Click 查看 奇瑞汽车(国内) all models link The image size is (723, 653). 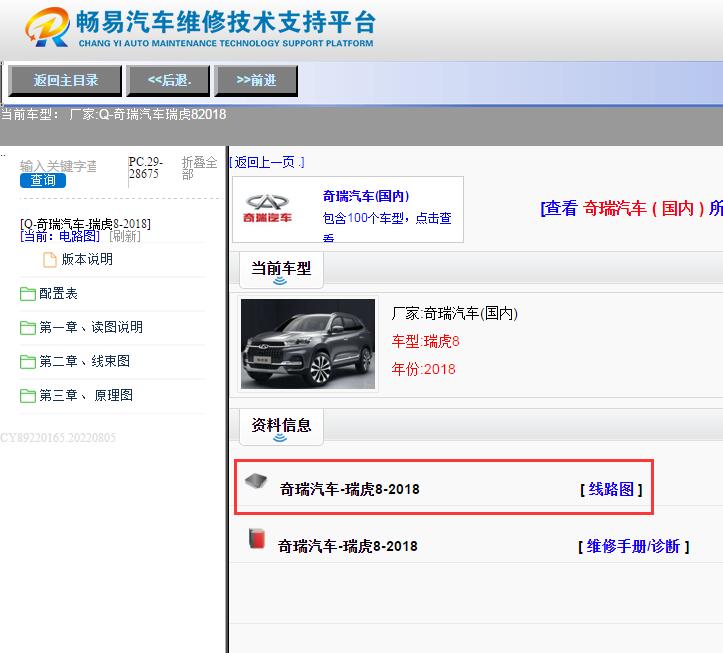631,208
